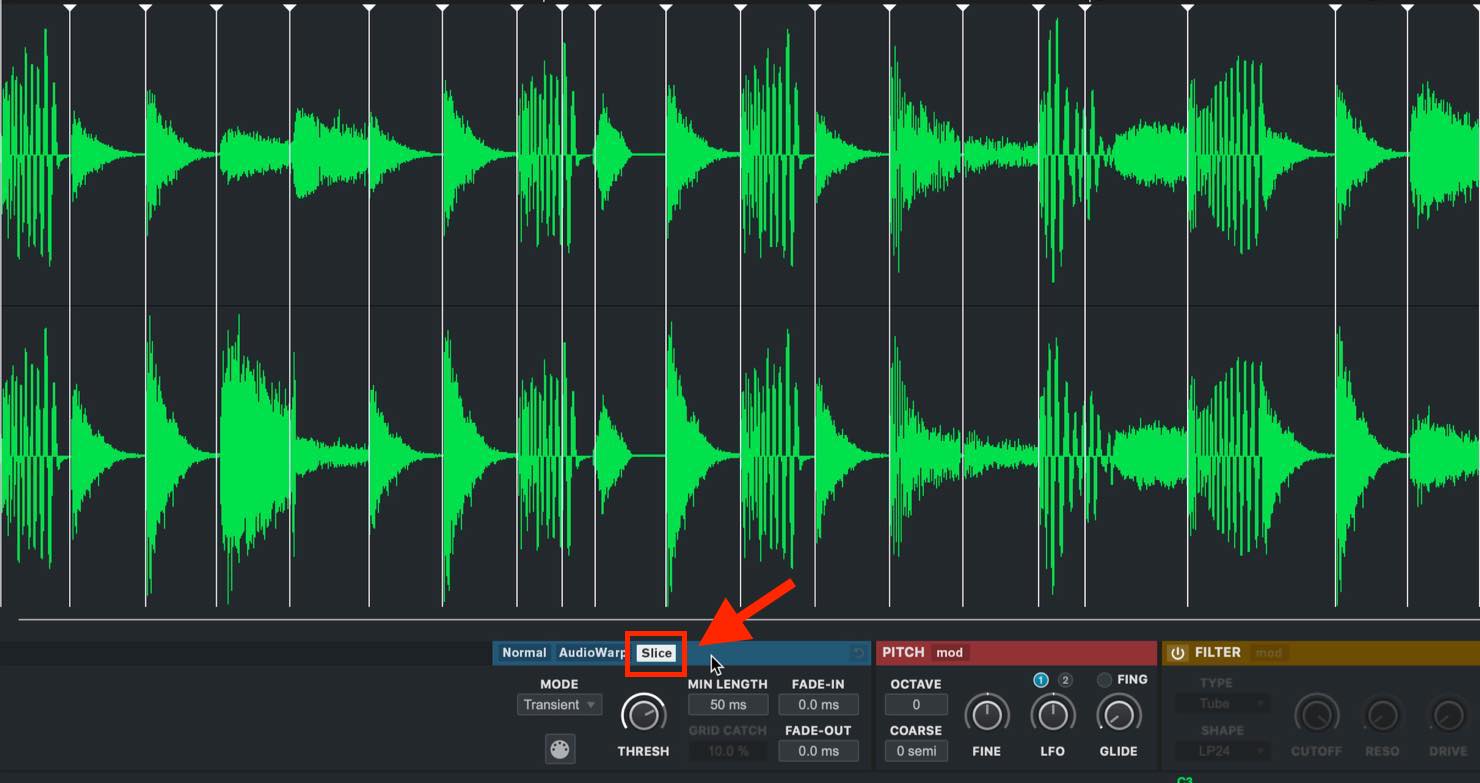Select LFO 1 toggle in Pitch section
The height and width of the screenshot is (783, 1480).
coord(1041,680)
